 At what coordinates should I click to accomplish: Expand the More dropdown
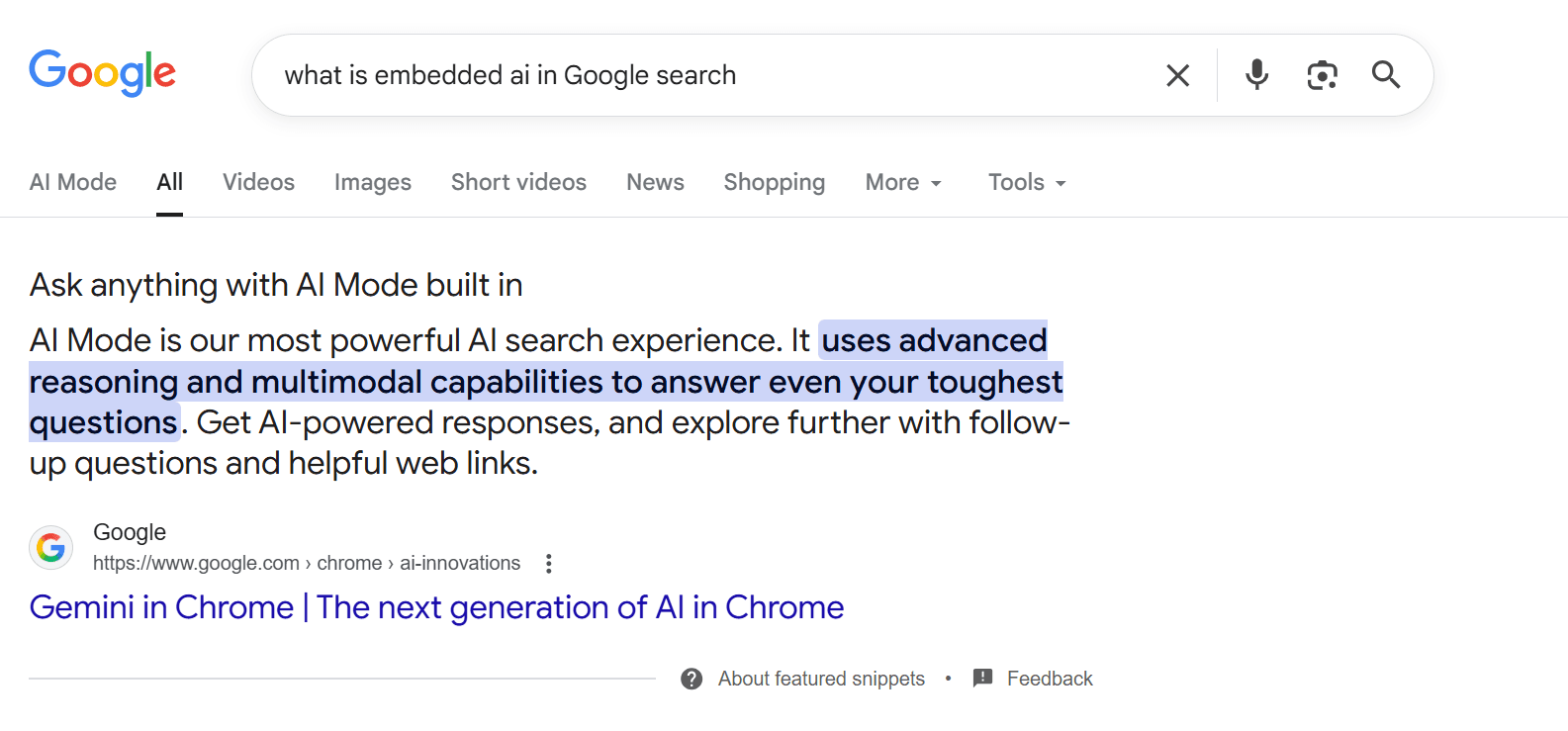(x=903, y=183)
